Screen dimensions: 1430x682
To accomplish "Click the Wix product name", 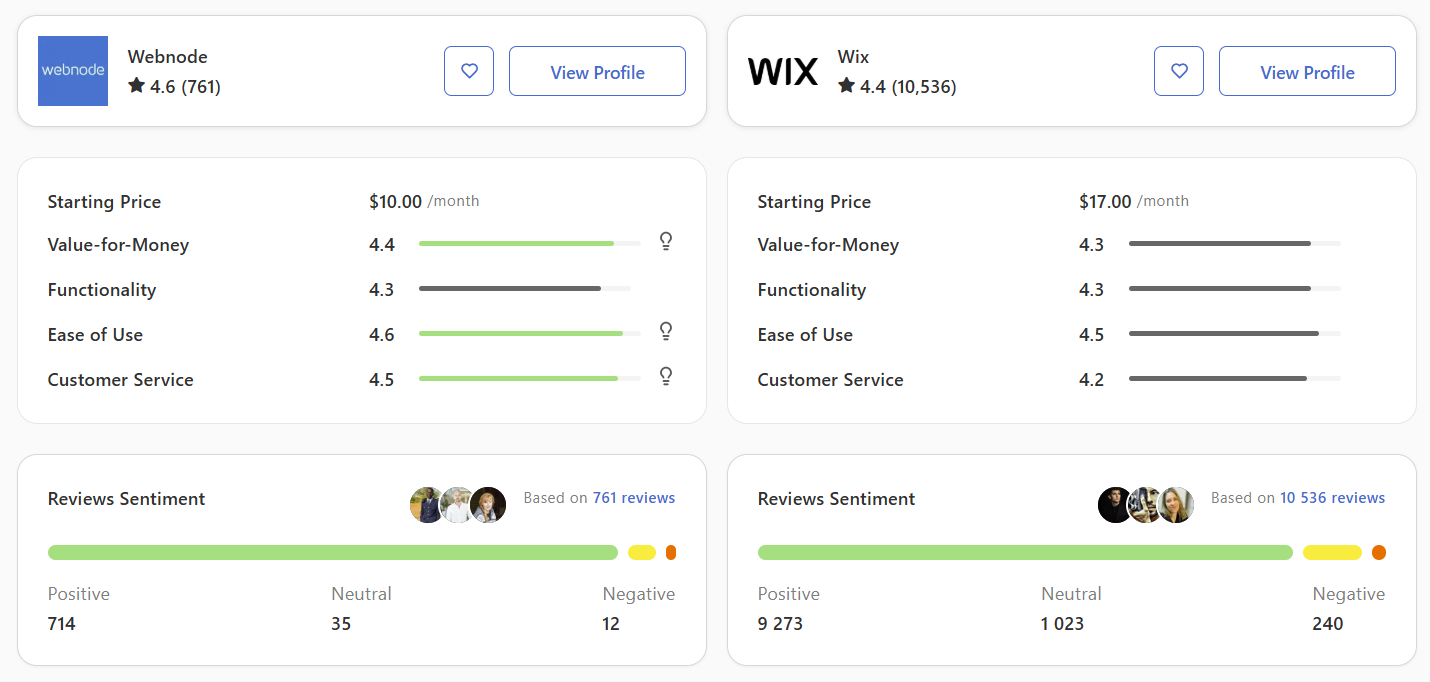I will (x=854, y=57).
